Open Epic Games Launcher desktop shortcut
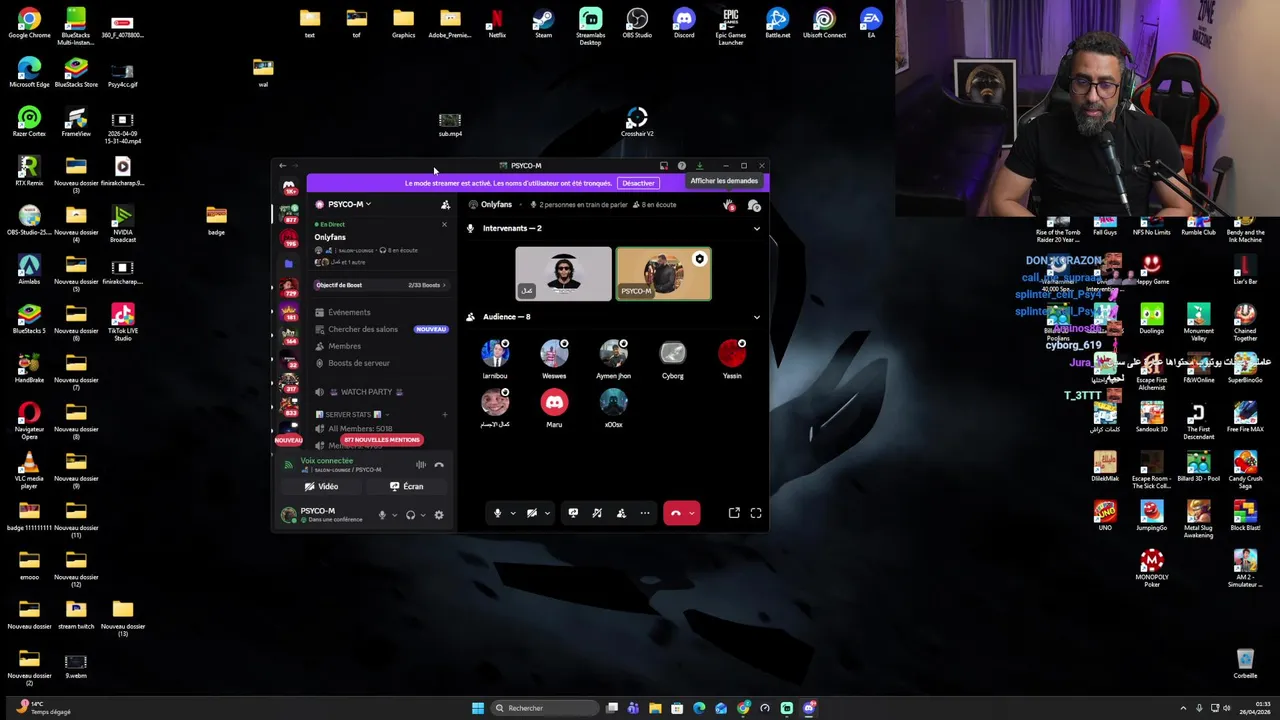This screenshot has height=720, width=1280. 731,26
